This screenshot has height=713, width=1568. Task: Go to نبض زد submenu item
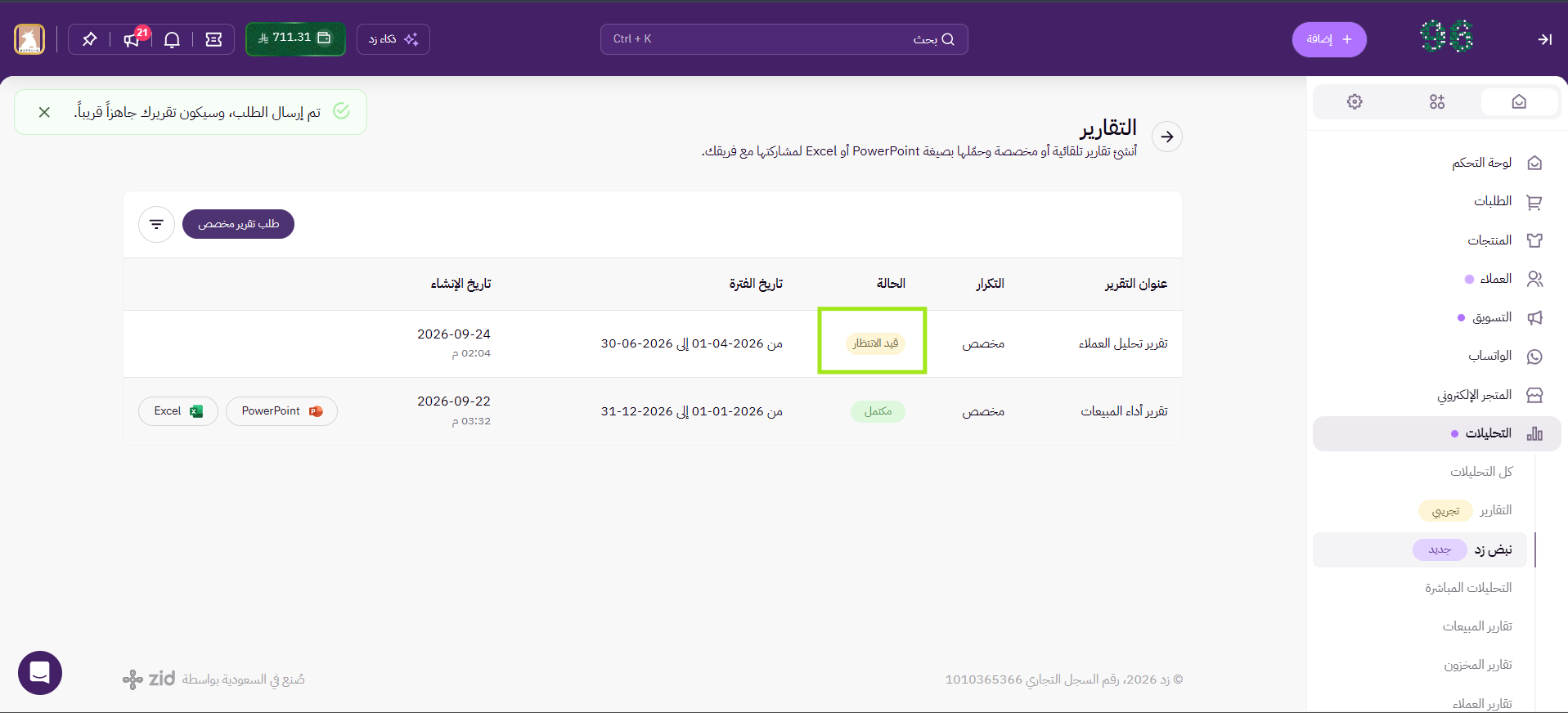tap(1420, 549)
